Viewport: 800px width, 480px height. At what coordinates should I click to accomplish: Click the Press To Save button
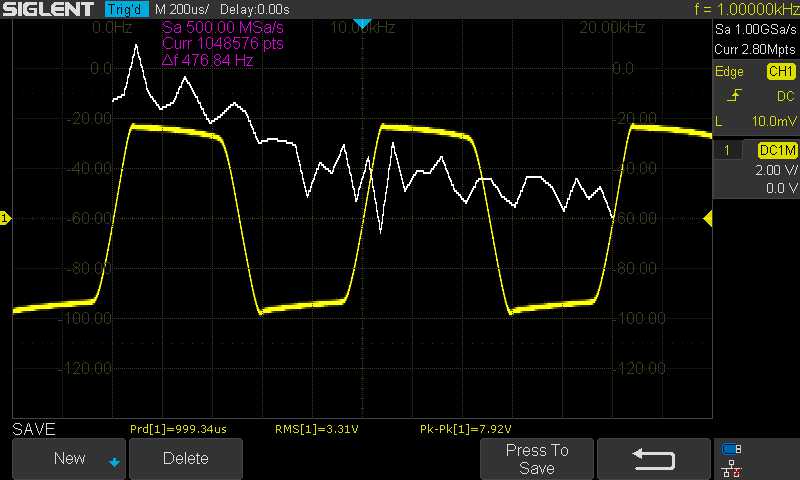pos(537,459)
